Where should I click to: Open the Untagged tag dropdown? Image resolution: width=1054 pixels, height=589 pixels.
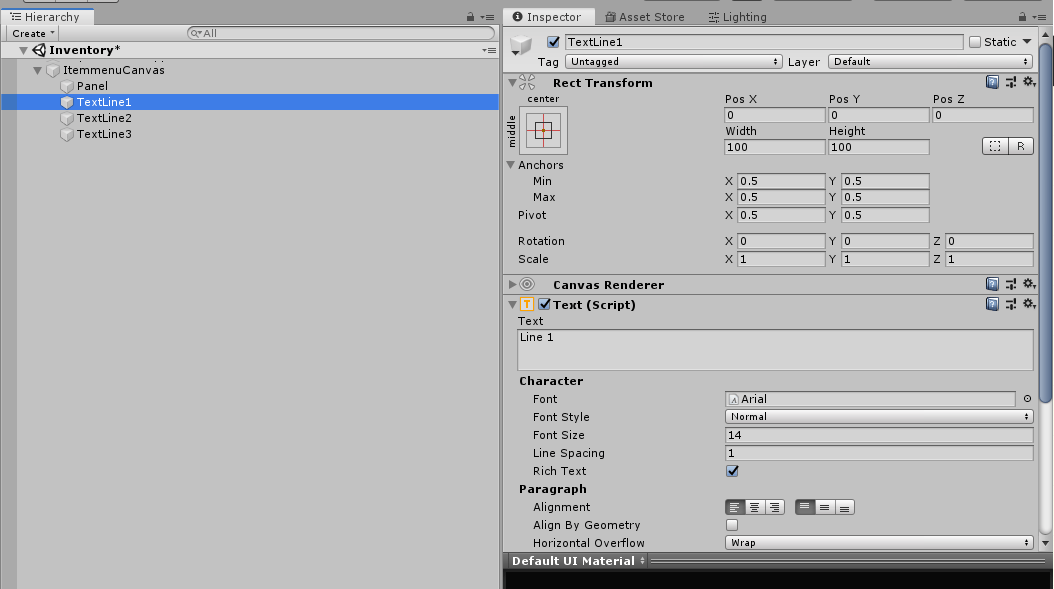[x=672, y=61]
